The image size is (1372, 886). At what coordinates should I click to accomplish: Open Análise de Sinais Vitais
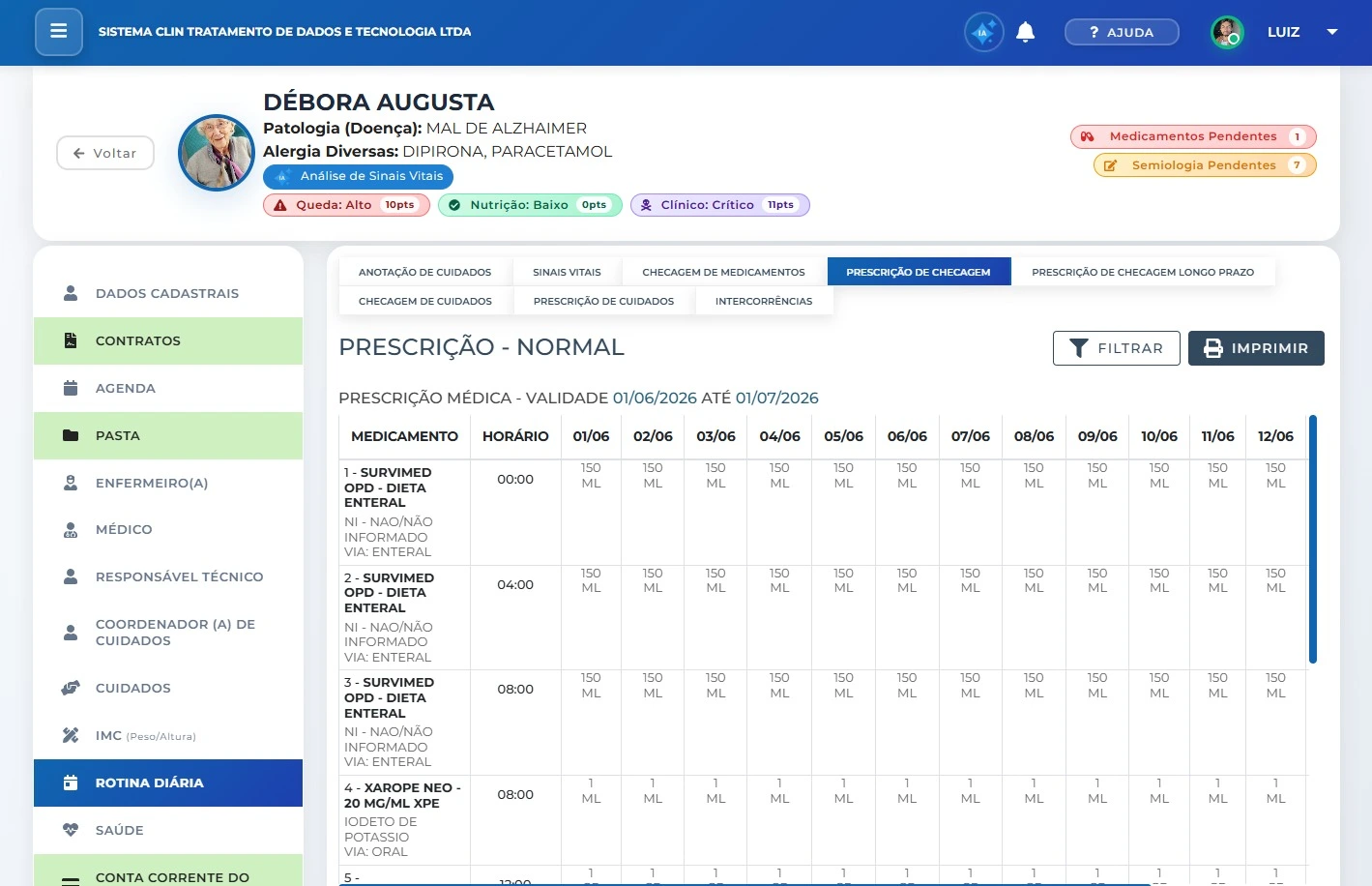coord(358,176)
